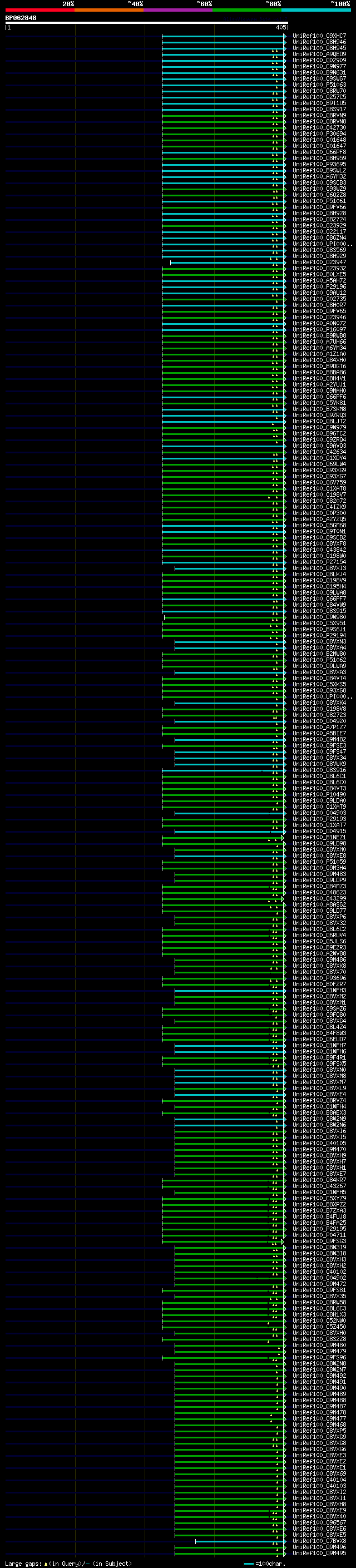Screen dimensions: 356x1568
Task: Select the query sequence ID above the ruler
Action: 21,18
